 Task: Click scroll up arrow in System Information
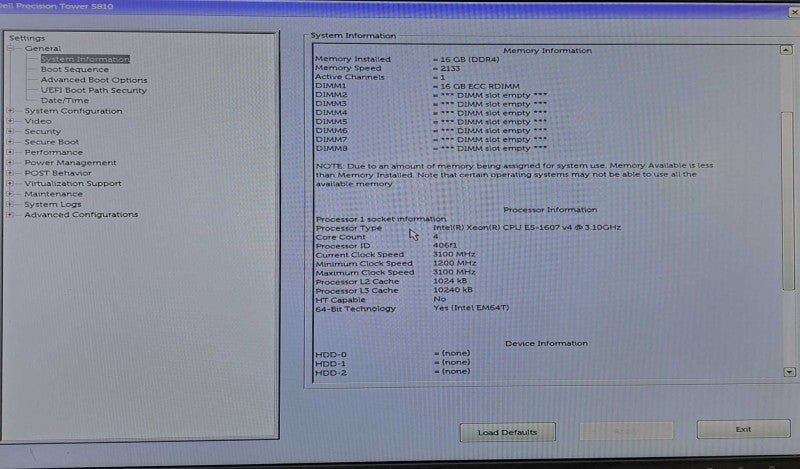(x=786, y=50)
